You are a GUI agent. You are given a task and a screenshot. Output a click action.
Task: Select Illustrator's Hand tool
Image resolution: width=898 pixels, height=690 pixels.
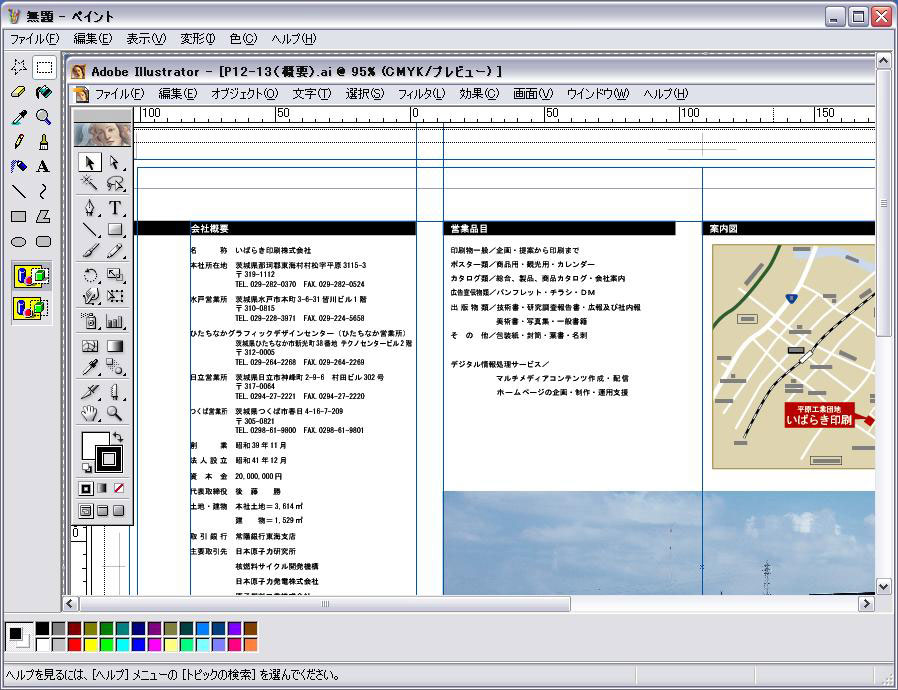pos(90,413)
